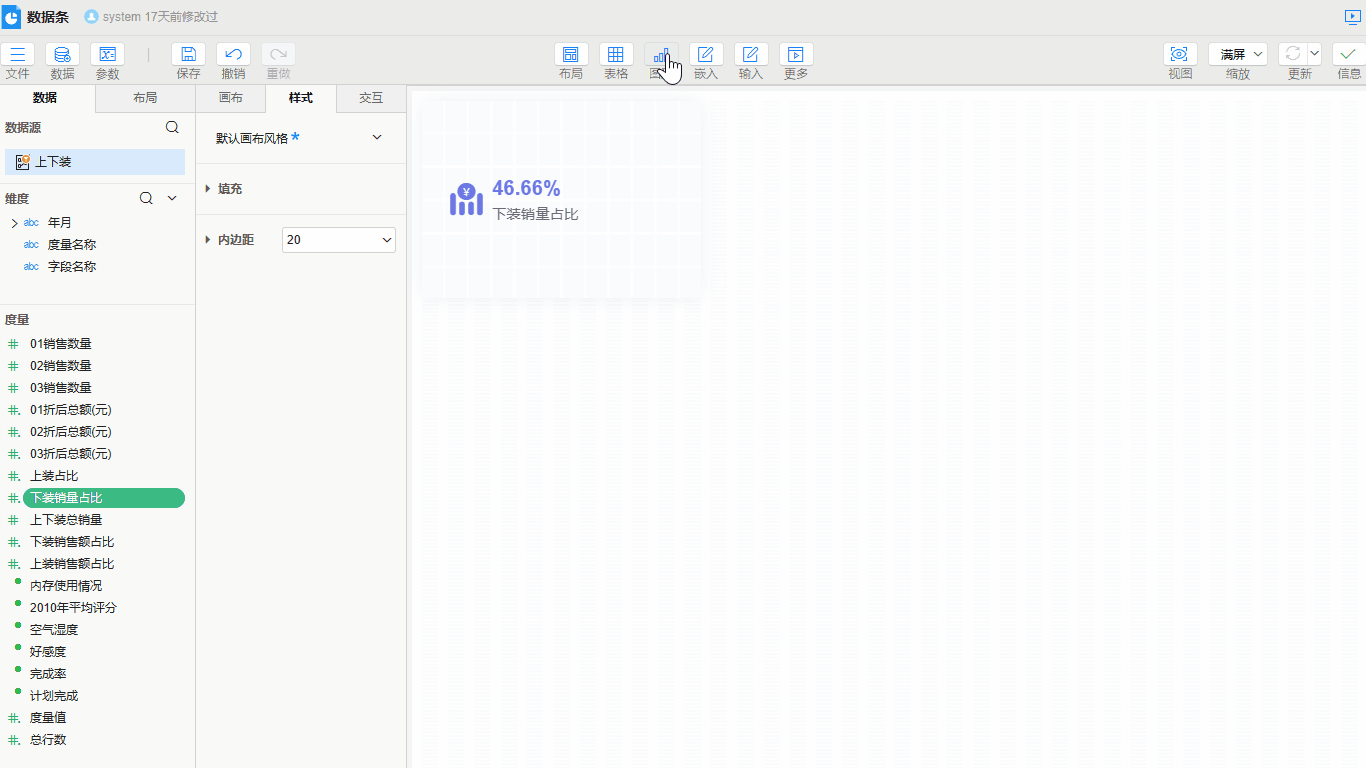Viewport: 1366px width, 768px height.
Task: Click the Save (保存) toolbar icon
Action: tap(188, 55)
